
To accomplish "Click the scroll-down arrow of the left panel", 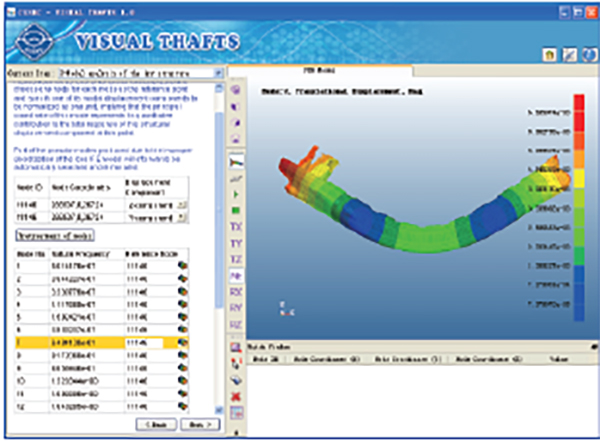I will [x=219, y=410].
